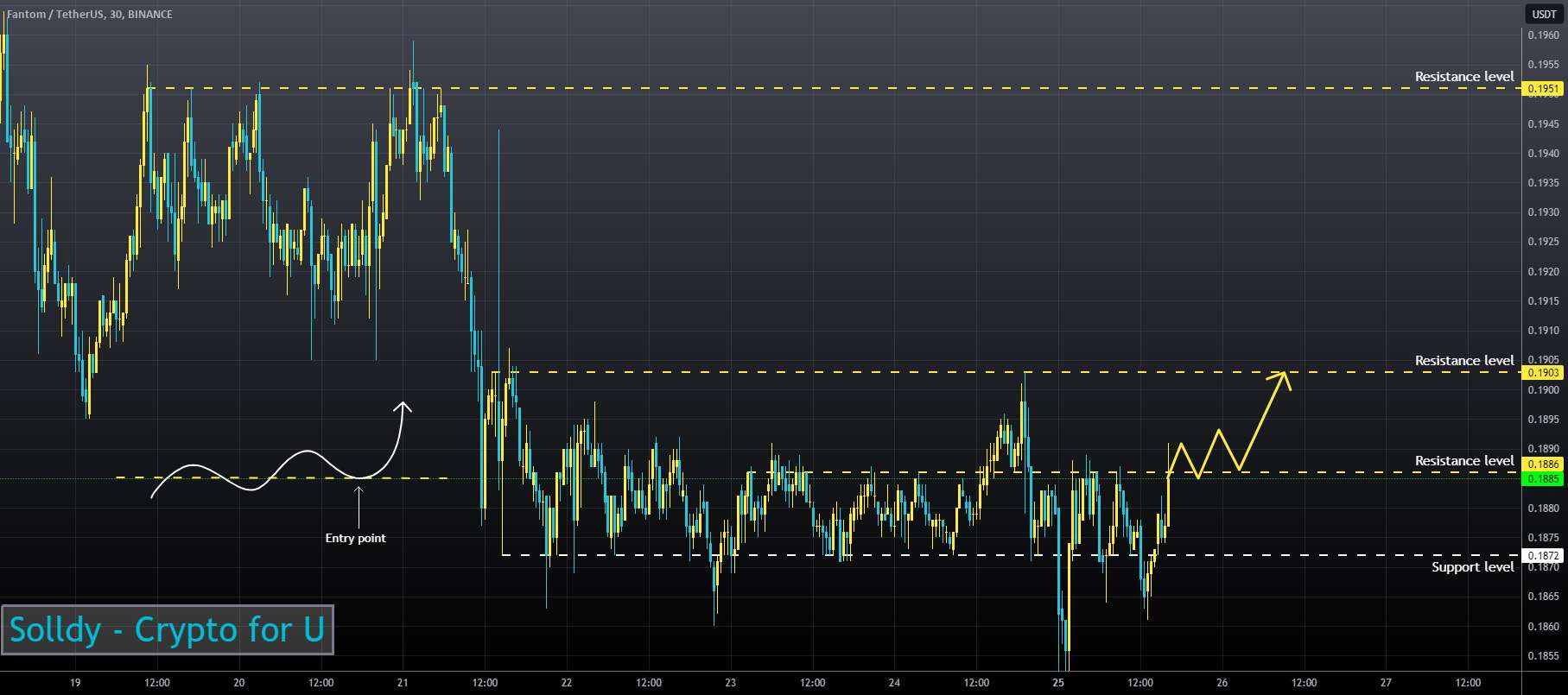Image resolution: width=1568 pixels, height=695 pixels.
Task: Click the 0.1915 price axis value
Action: (x=1543, y=301)
